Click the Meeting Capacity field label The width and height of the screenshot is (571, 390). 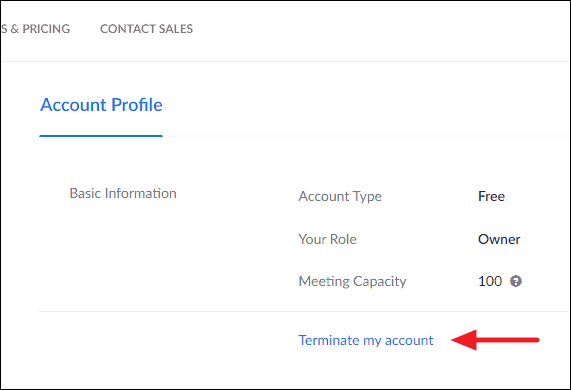click(x=353, y=281)
